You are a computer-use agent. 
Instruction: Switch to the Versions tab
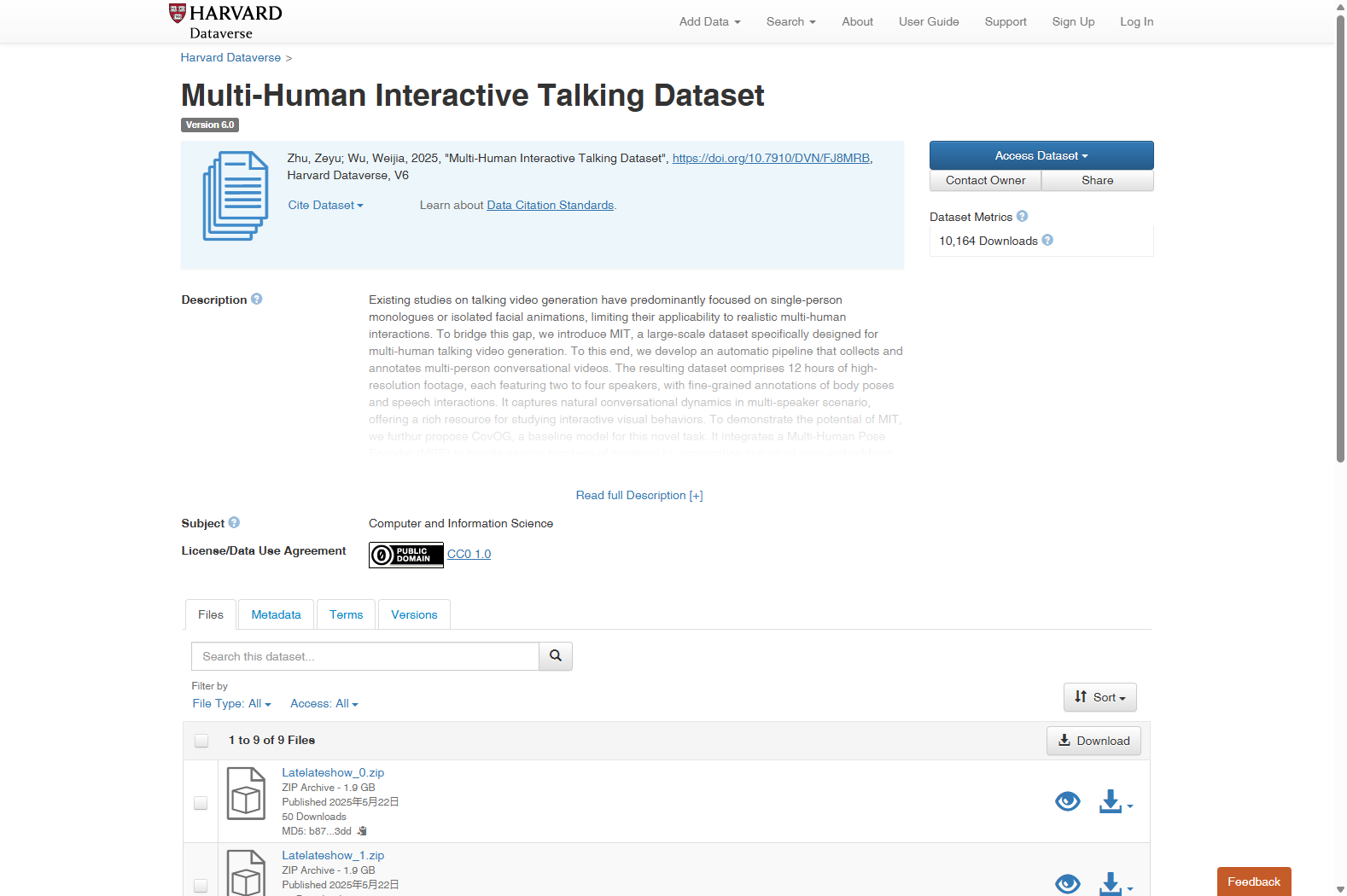click(414, 614)
